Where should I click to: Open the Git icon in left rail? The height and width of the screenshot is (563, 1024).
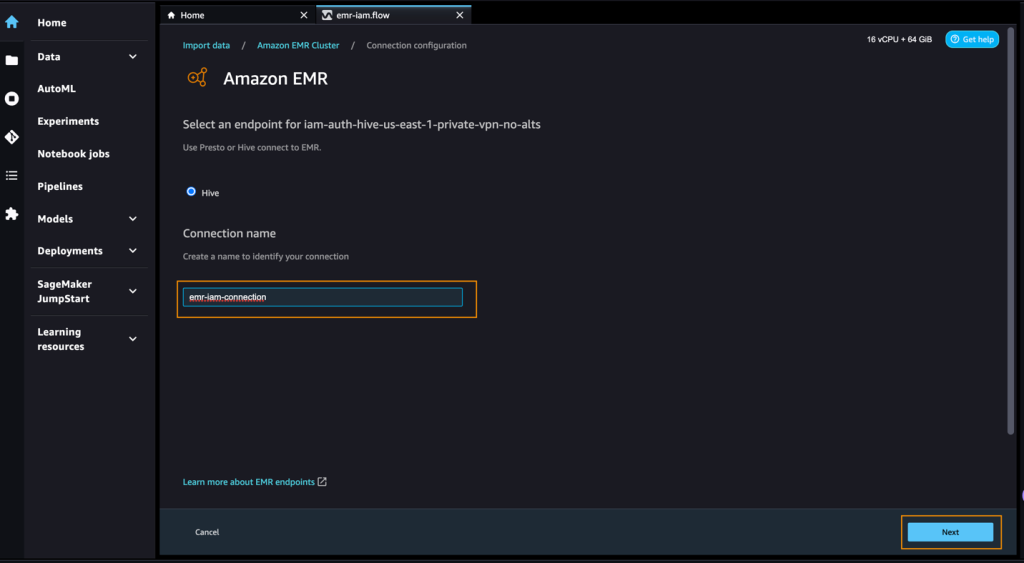12,137
